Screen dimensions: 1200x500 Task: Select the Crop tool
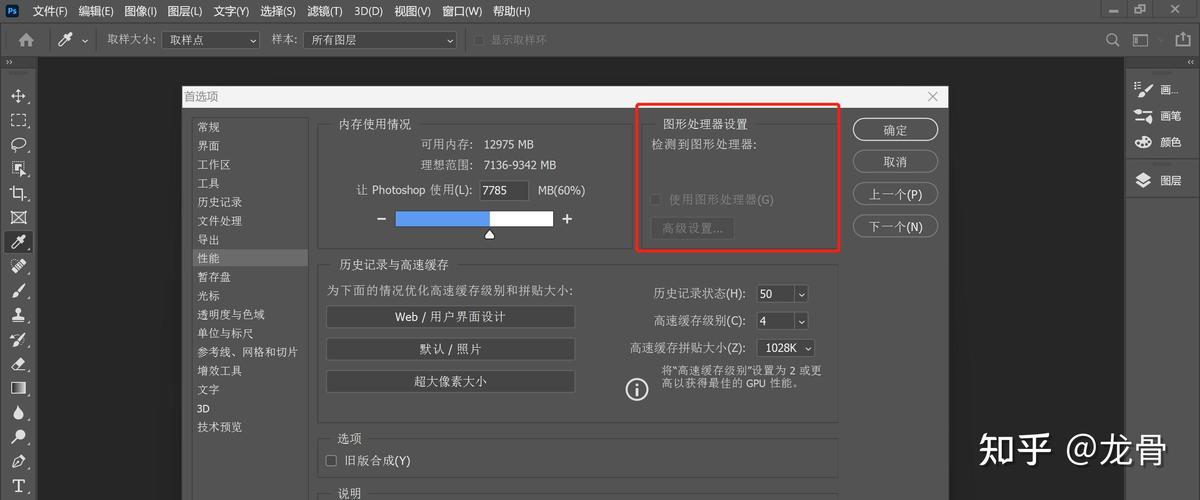(x=18, y=193)
